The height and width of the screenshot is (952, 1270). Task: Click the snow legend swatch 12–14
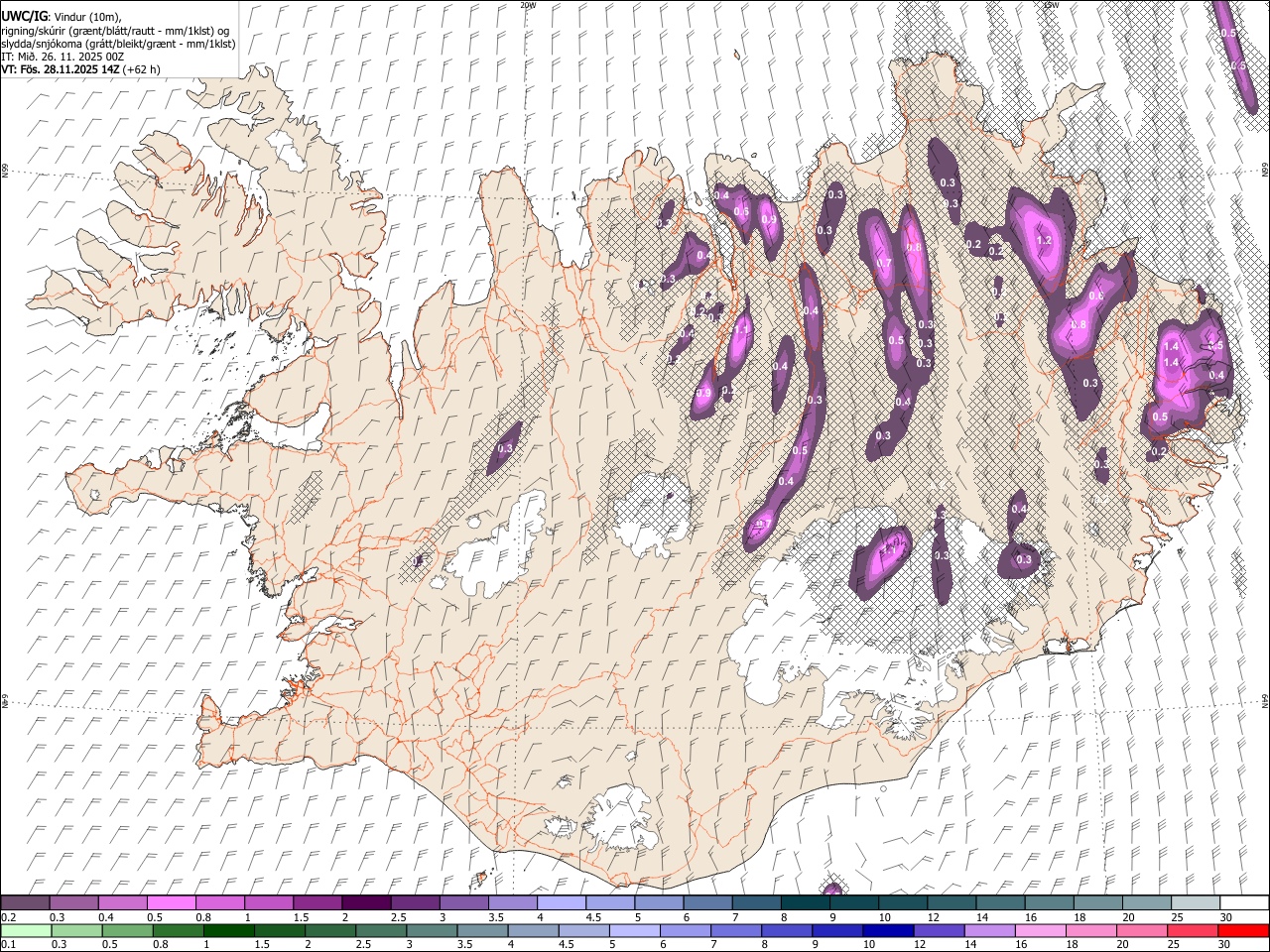pos(952,902)
